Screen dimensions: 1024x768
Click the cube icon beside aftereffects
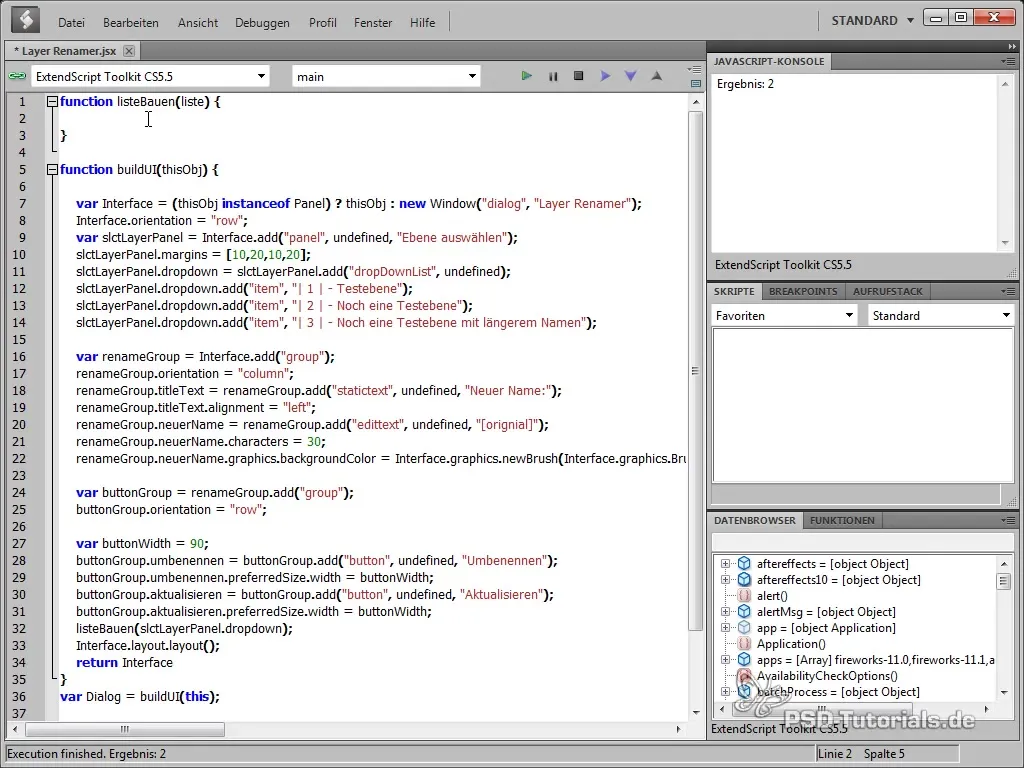[x=744, y=564]
